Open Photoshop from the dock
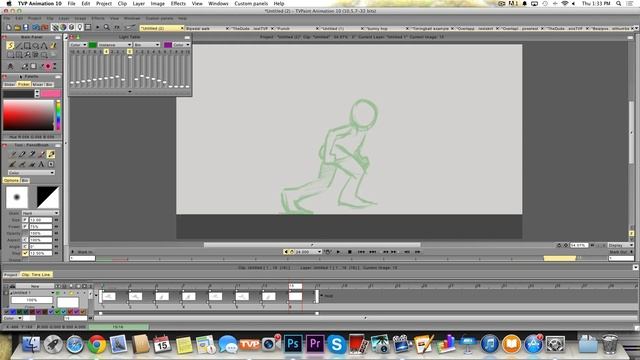This screenshot has width=640, height=360. pyautogui.click(x=293, y=344)
